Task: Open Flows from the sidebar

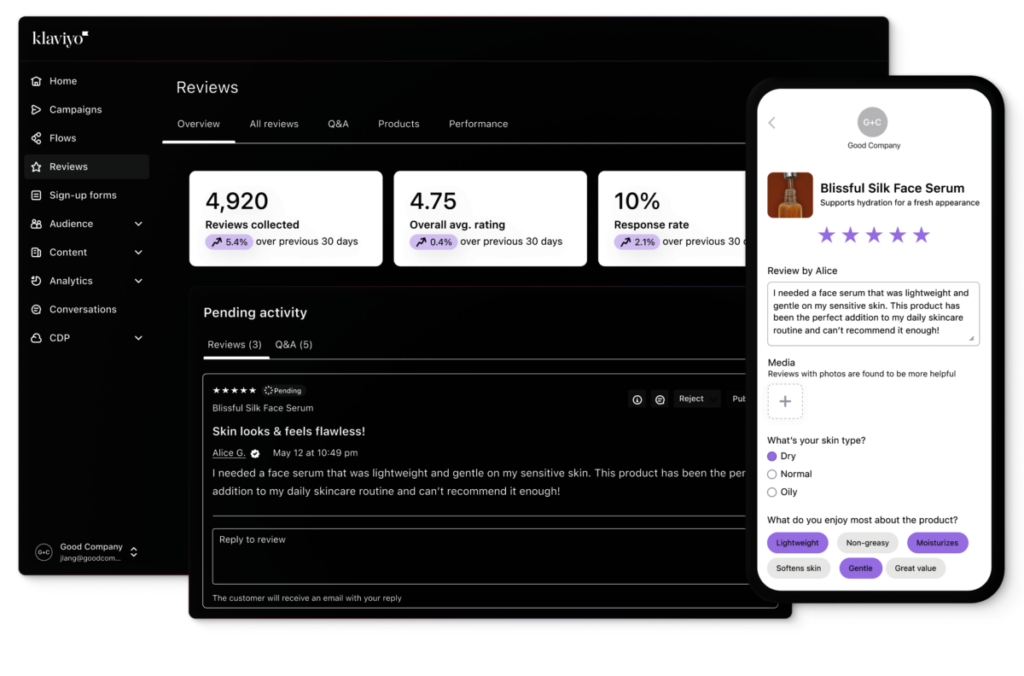Action: pos(34,138)
